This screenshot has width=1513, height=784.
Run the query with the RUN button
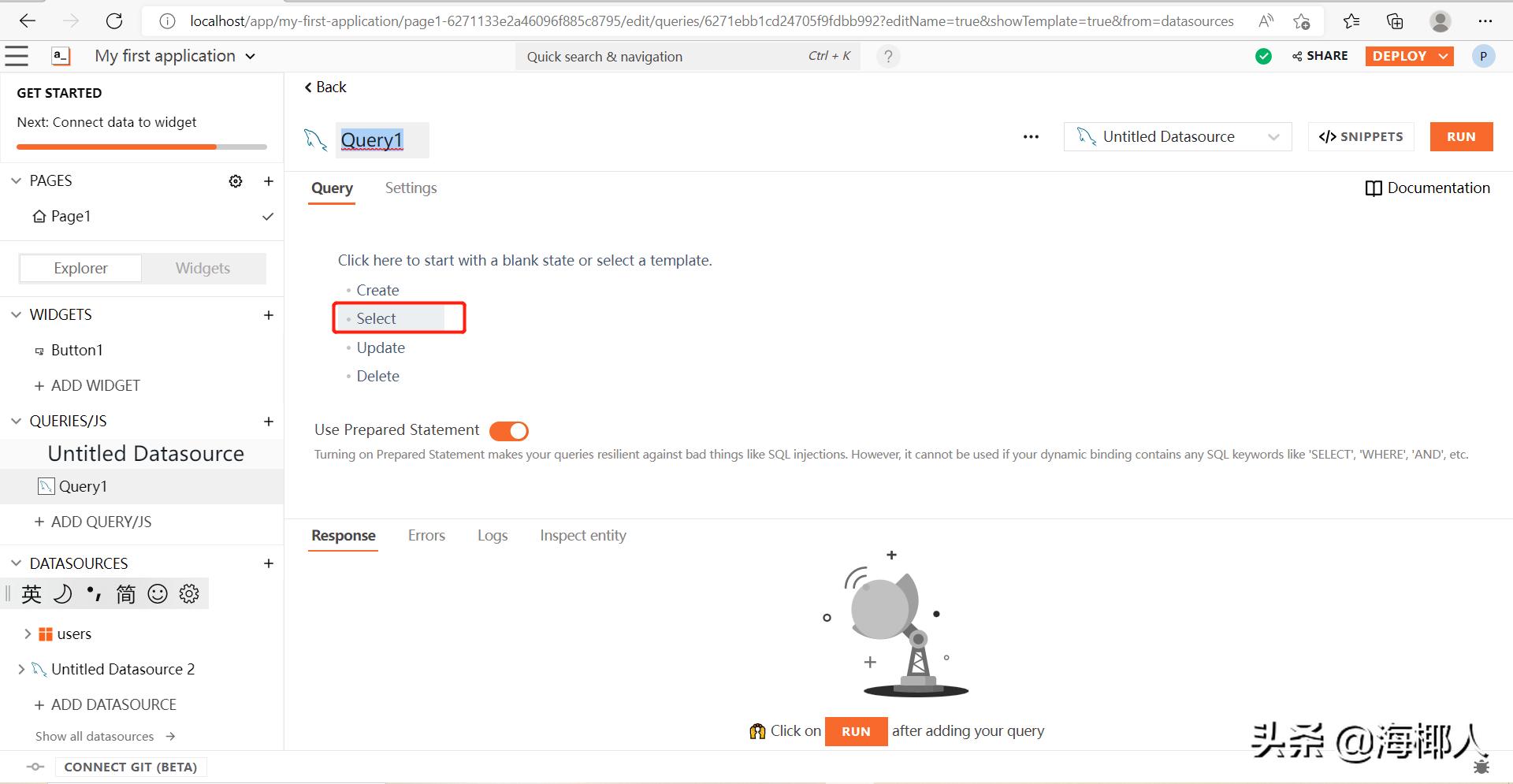point(1461,136)
